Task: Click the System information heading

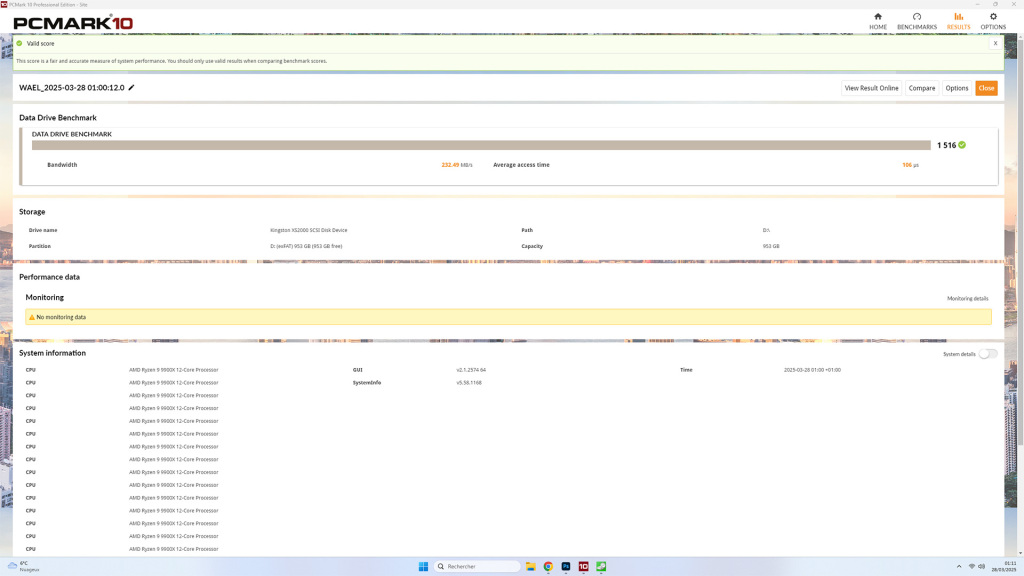Action: pyautogui.click(x=52, y=353)
